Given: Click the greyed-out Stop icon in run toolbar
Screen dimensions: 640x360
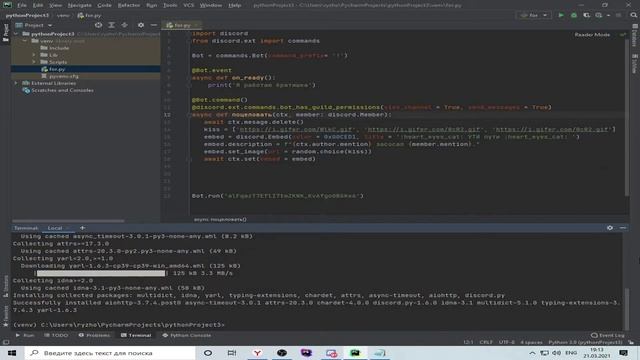Looking at the screenshot, I should click(x=619, y=15).
